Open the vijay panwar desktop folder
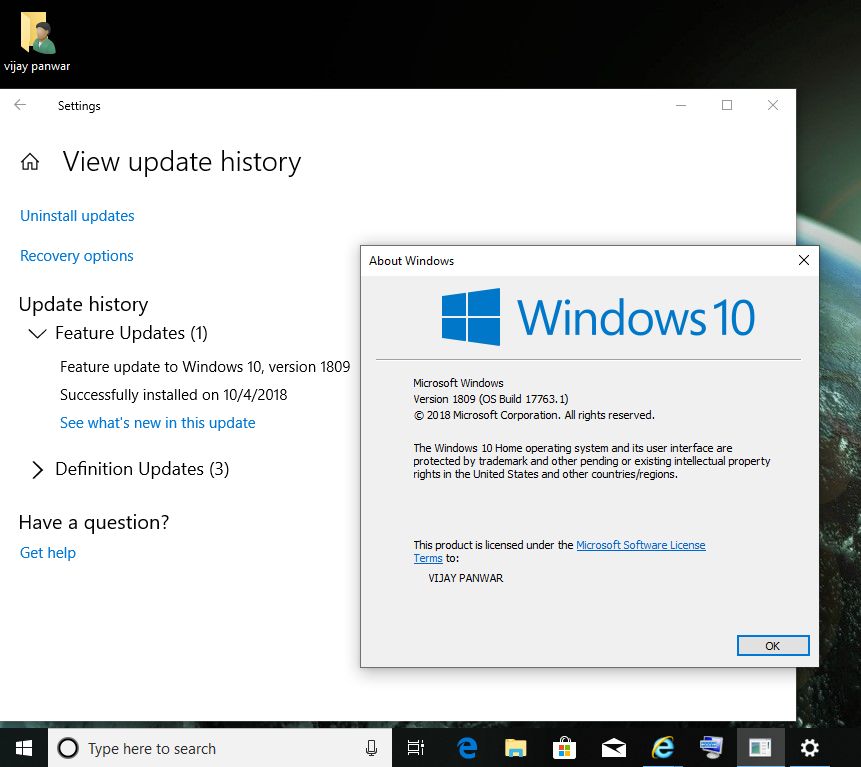861x767 pixels. coord(37,41)
